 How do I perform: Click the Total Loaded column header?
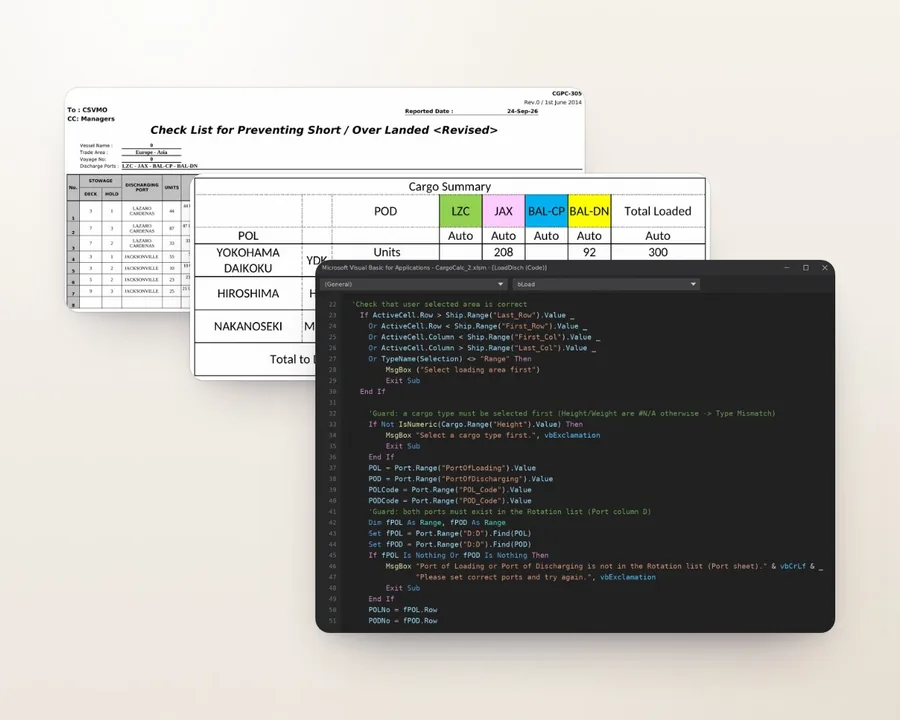click(x=658, y=211)
